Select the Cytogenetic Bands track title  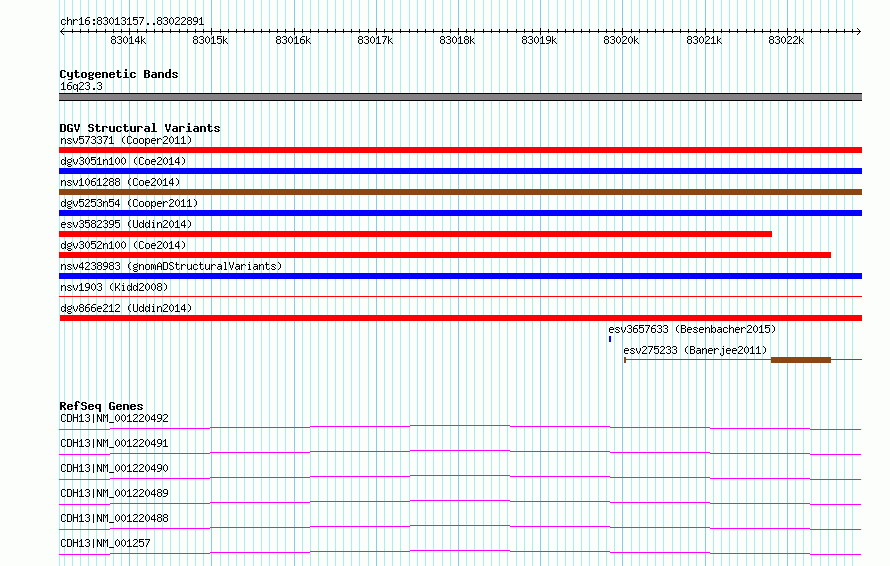(x=119, y=74)
